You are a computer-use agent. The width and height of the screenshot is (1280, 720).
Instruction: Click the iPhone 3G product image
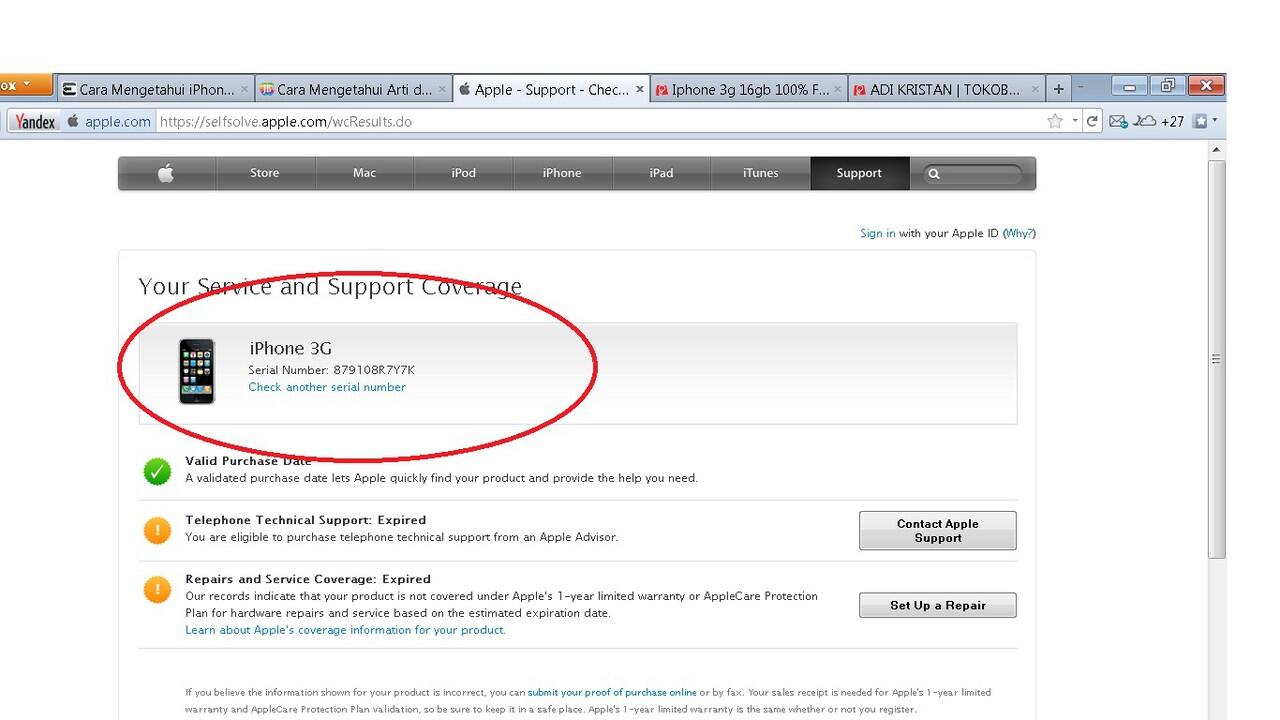197,371
